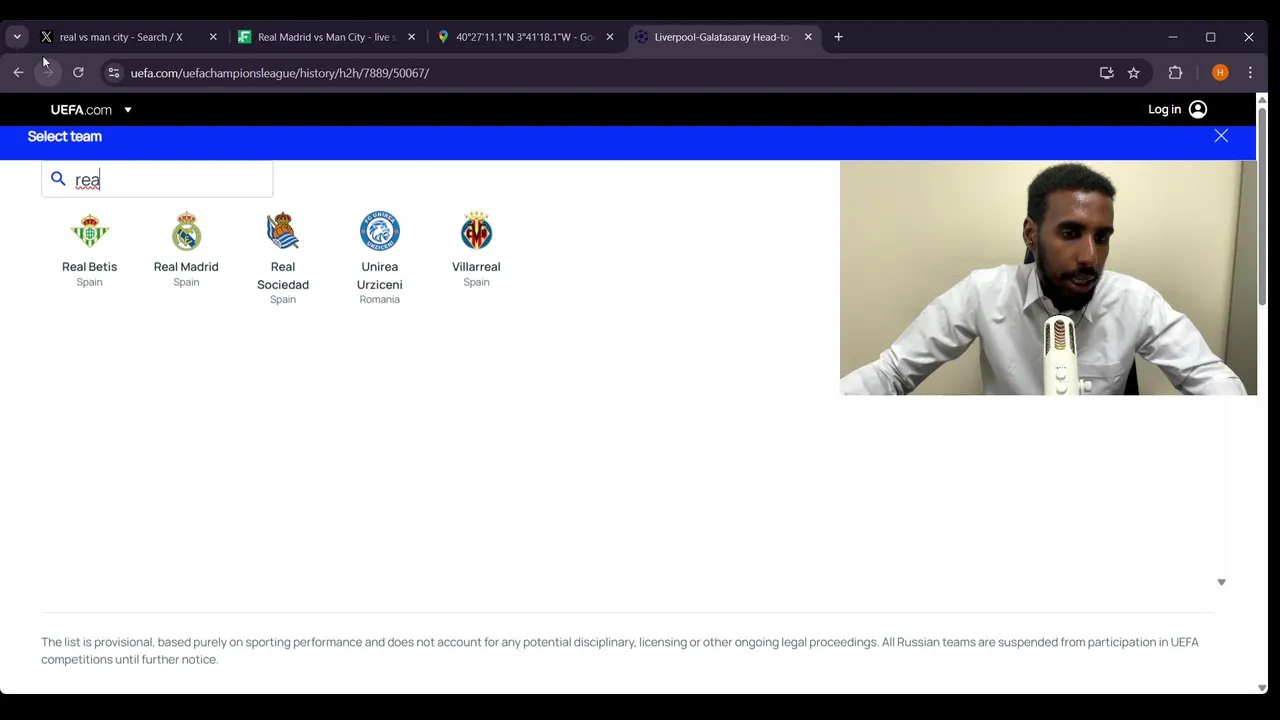The width and height of the screenshot is (1280, 720).
Task: Choose the Villarreal crest
Action: click(x=476, y=231)
